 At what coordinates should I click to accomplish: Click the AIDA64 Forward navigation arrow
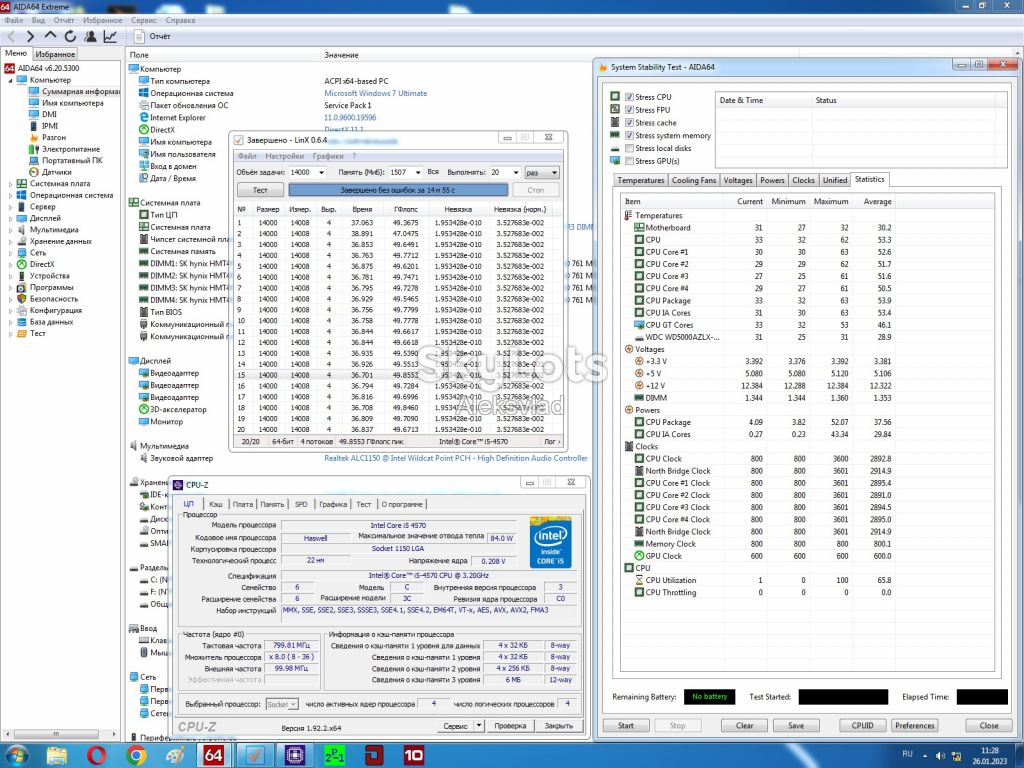[30, 37]
